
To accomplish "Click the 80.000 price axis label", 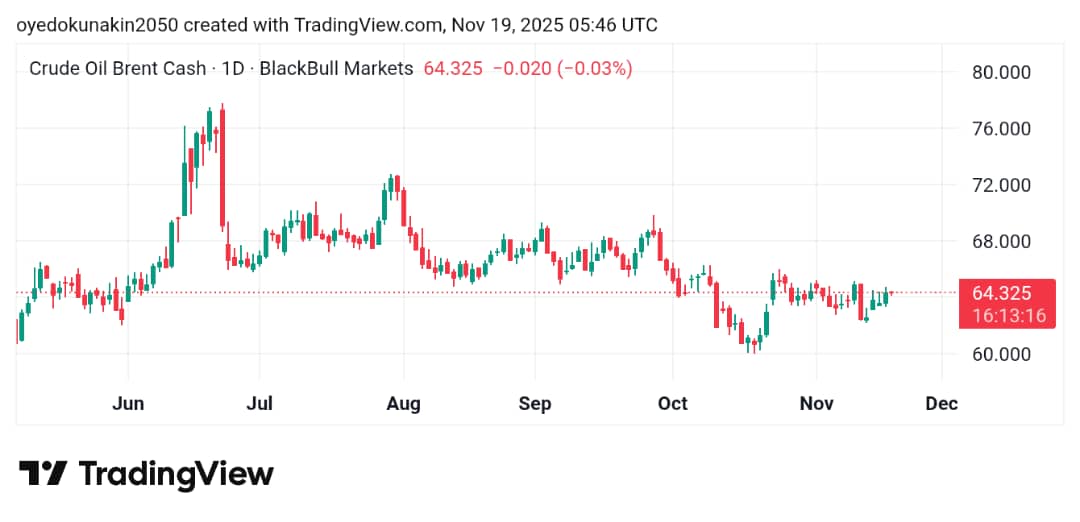I will pyautogui.click(x=1000, y=73).
